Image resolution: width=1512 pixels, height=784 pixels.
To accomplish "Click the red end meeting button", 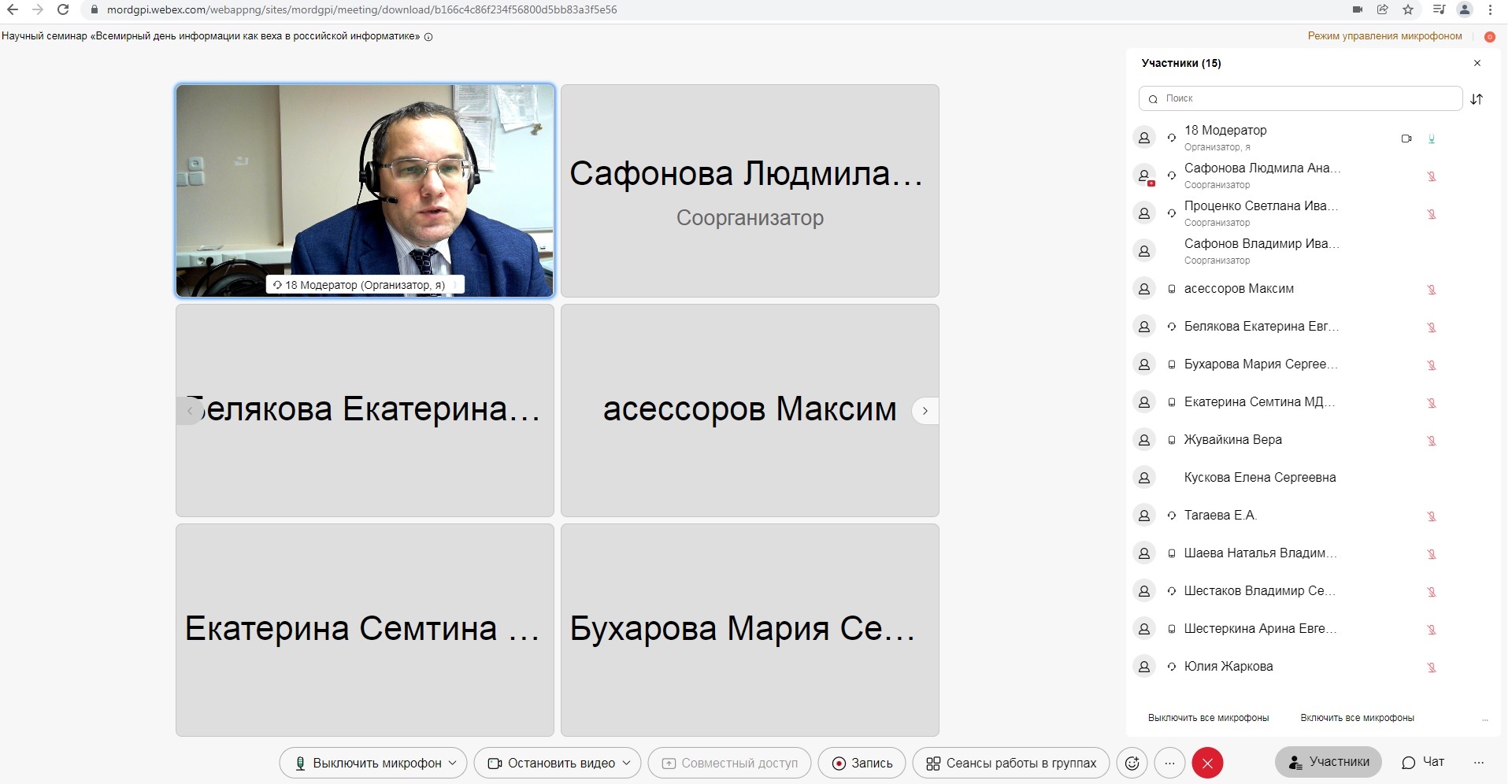I will (x=1207, y=763).
